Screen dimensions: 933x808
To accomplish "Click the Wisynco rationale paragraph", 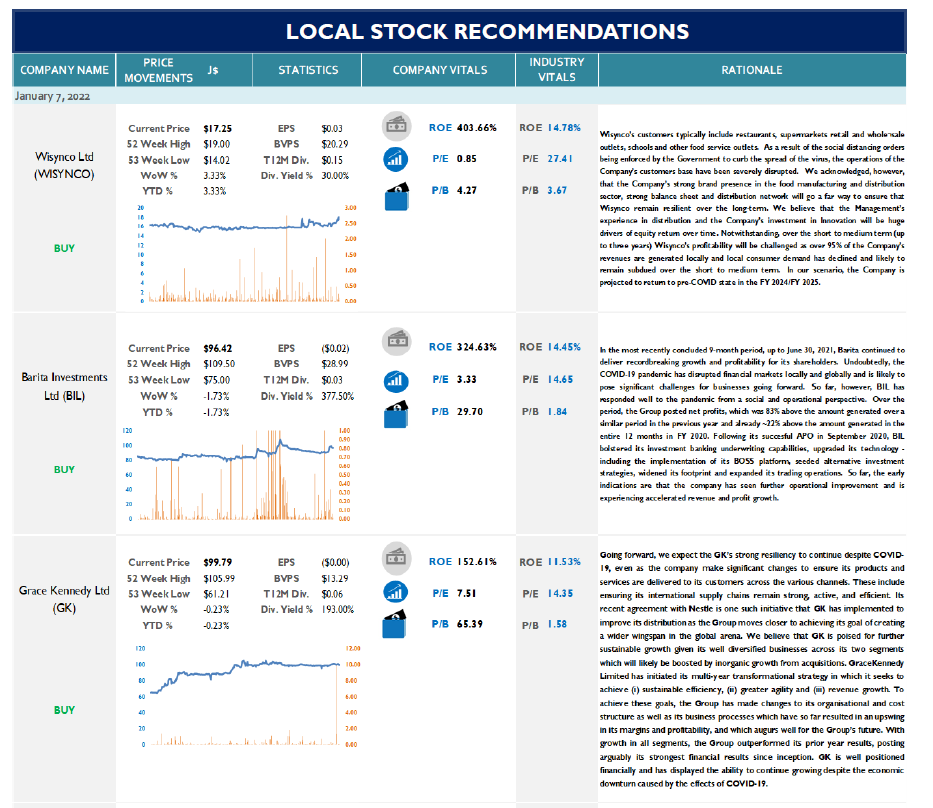I will pyautogui.click(x=752, y=208).
